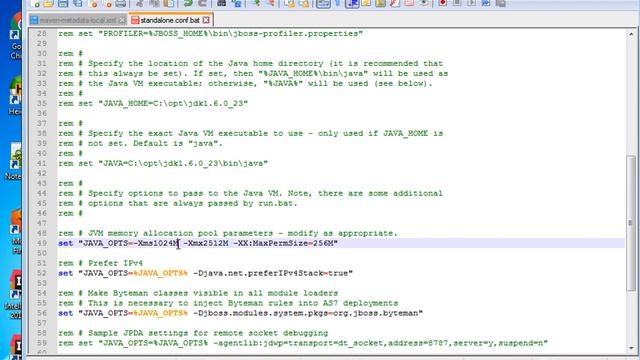The width and height of the screenshot is (640, 360).
Task: Click the Copy toolbar icon
Action: coord(154,4)
